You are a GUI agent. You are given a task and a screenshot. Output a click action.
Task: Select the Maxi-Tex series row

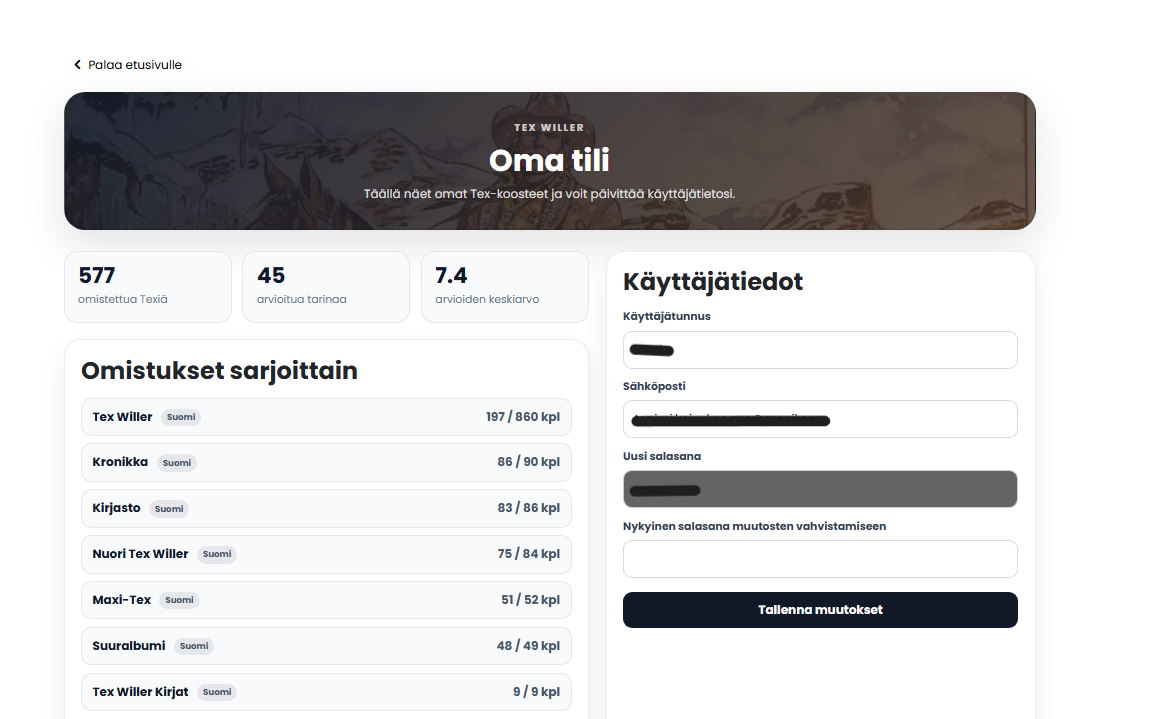pyautogui.click(x=326, y=600)
